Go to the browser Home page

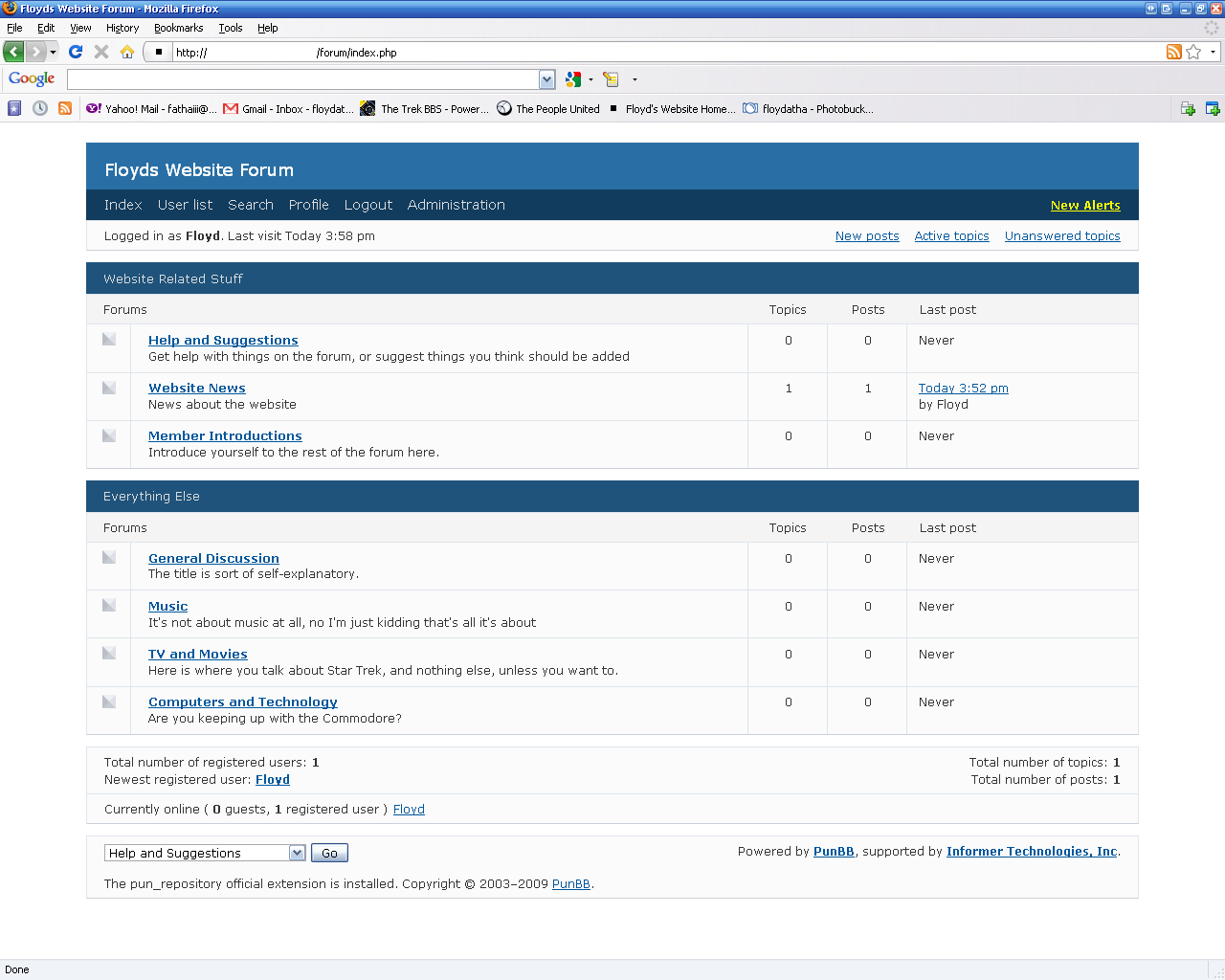pos(126,52)
